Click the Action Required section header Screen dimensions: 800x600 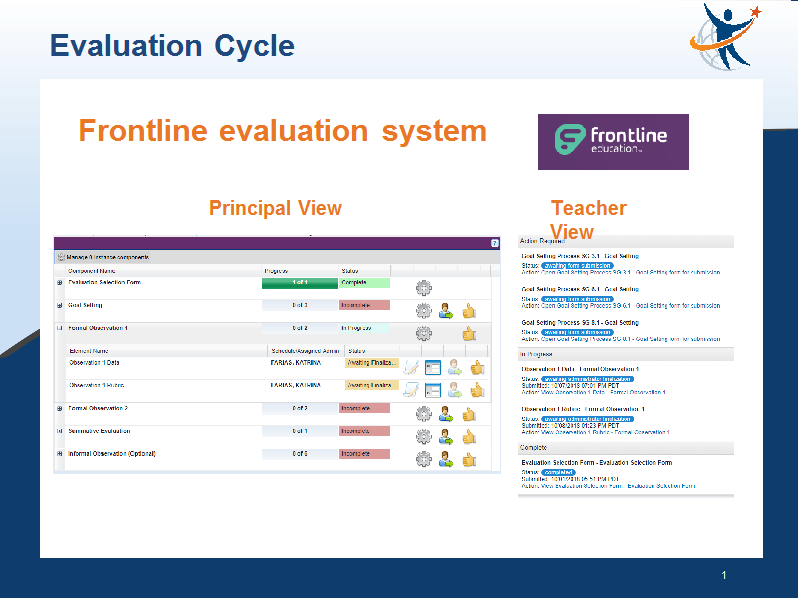pyautogui.click(x=626, y=241)
